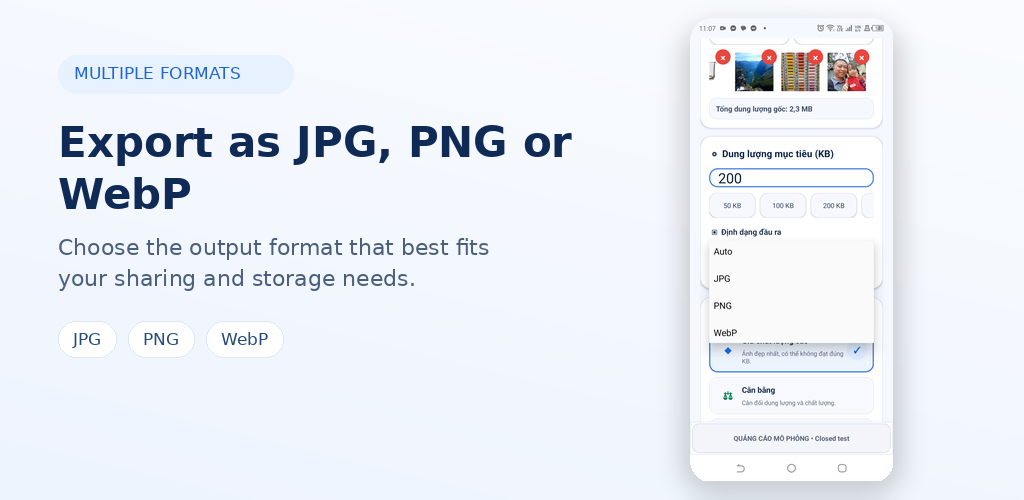The height and width of the screenshot is (500, 1024).
Task: Click the Choose the output format description text
Action: pyautogui.click(x=274, y=263)
